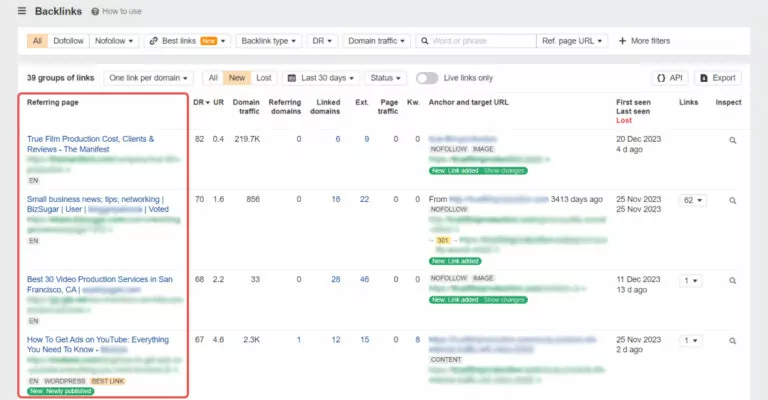Sort by the DR column header
The image size is (768, 400).
[x=200, y=102]
